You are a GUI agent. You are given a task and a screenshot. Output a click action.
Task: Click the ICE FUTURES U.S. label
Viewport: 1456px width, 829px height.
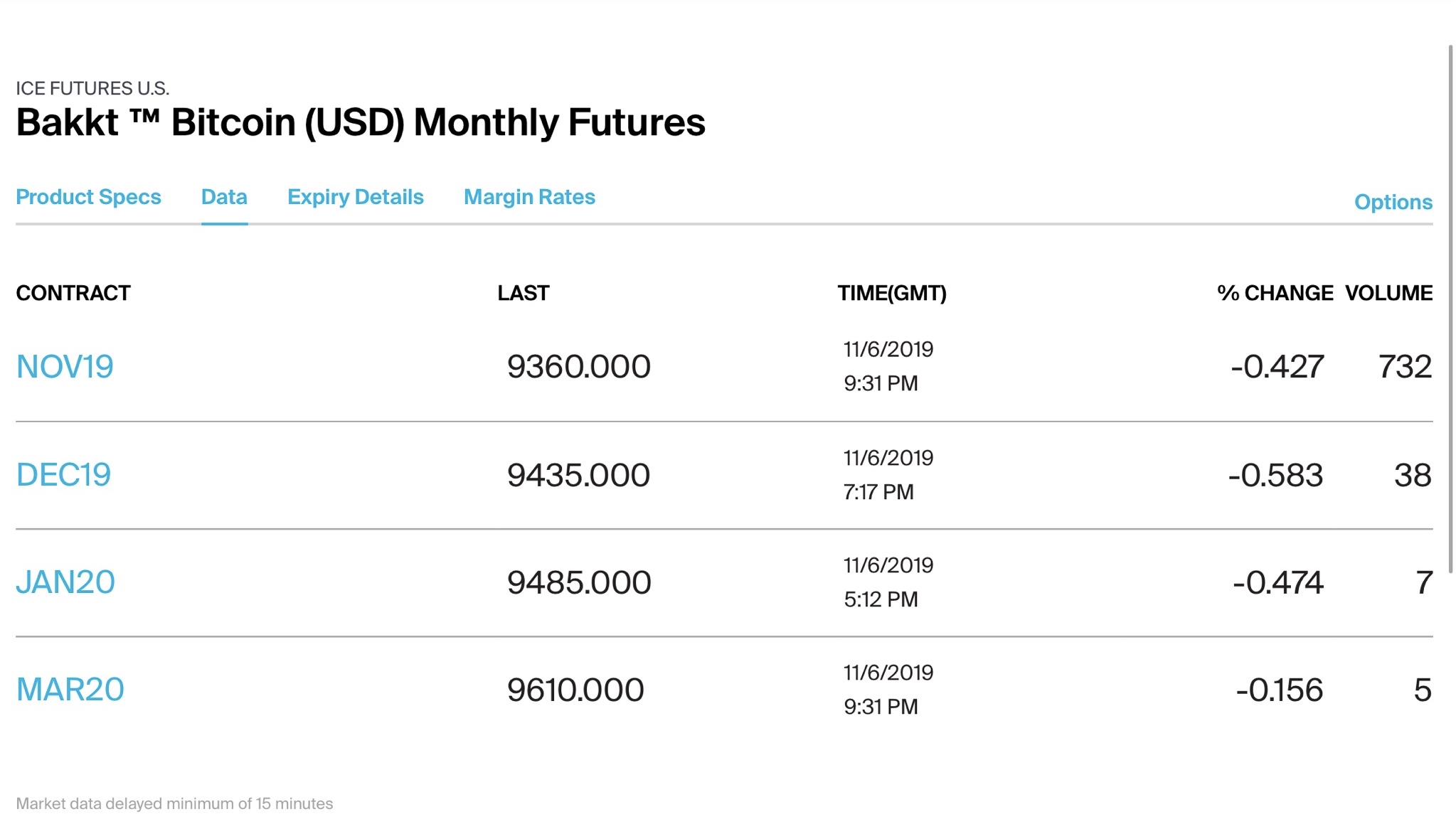pyautogui.click(x=92, y=88)
